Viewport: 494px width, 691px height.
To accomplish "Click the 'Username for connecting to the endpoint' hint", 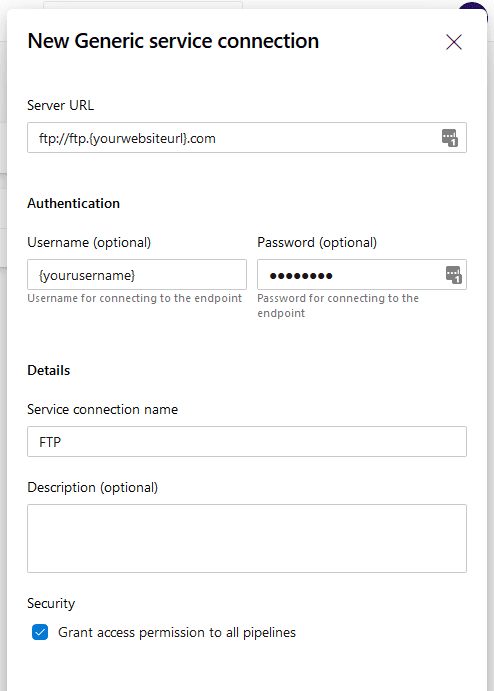I will 134,298.
